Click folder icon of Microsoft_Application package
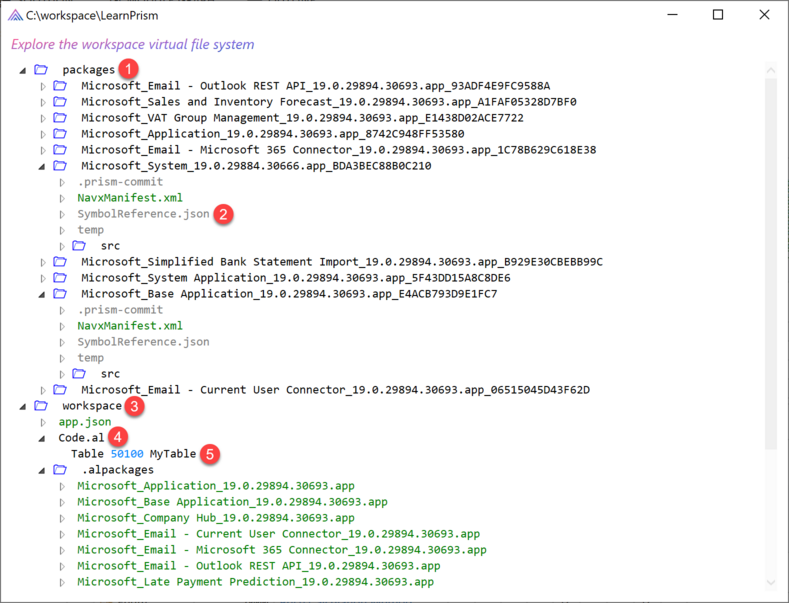Viewport: 789px width, 603px height. tap(60, 134)
